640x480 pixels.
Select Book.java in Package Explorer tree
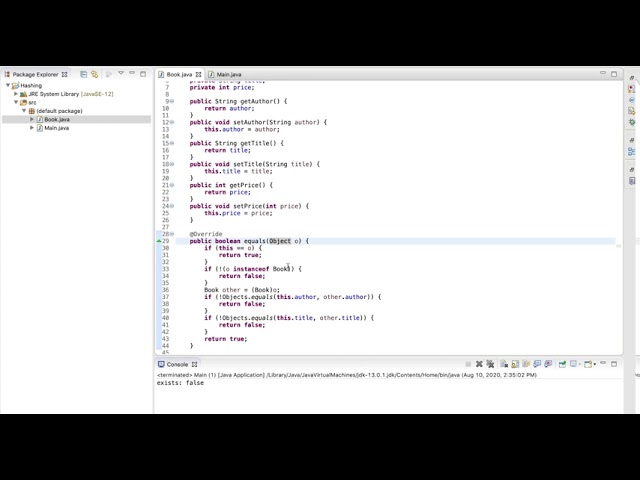click(76, 119)
